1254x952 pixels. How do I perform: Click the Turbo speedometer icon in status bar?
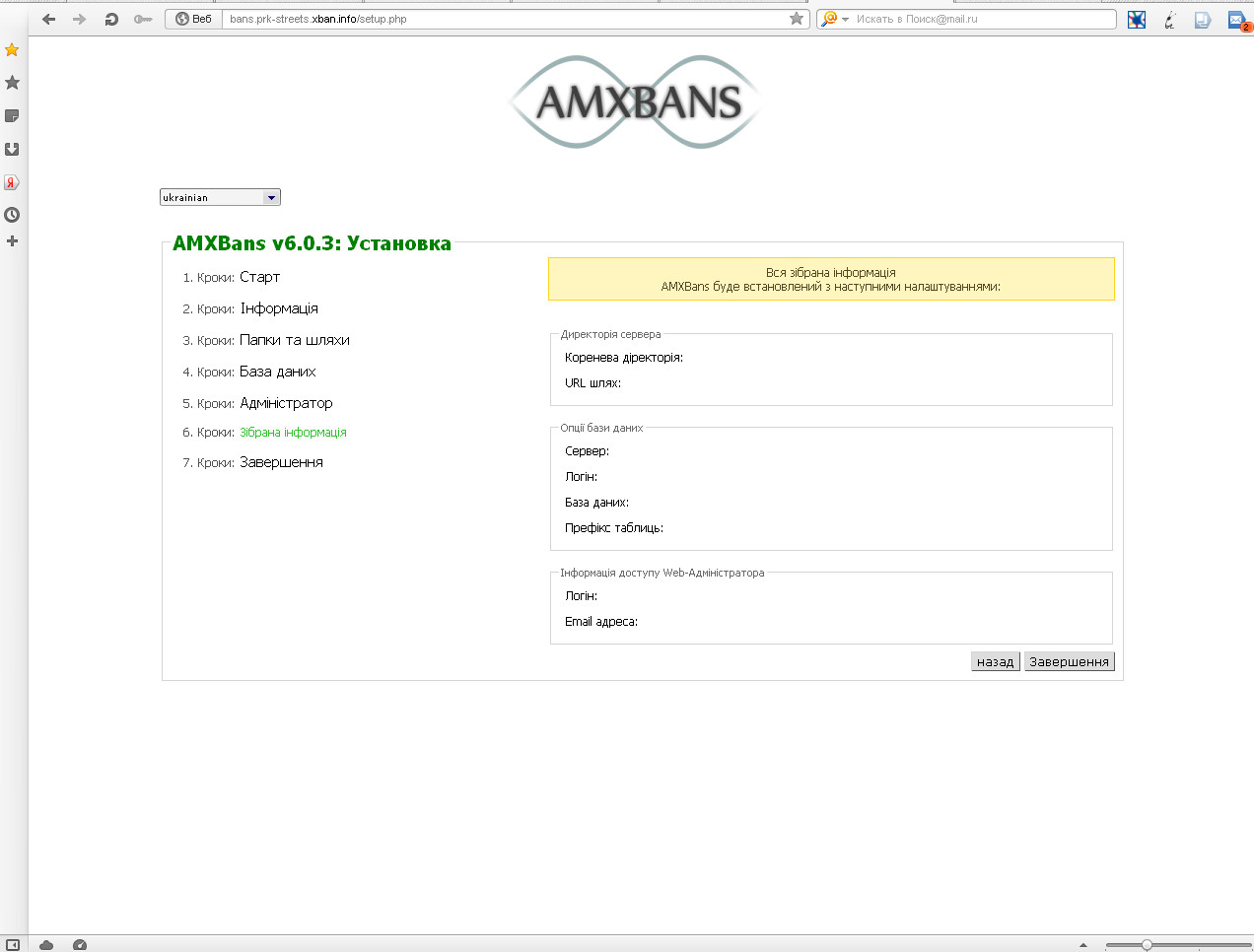80,945
